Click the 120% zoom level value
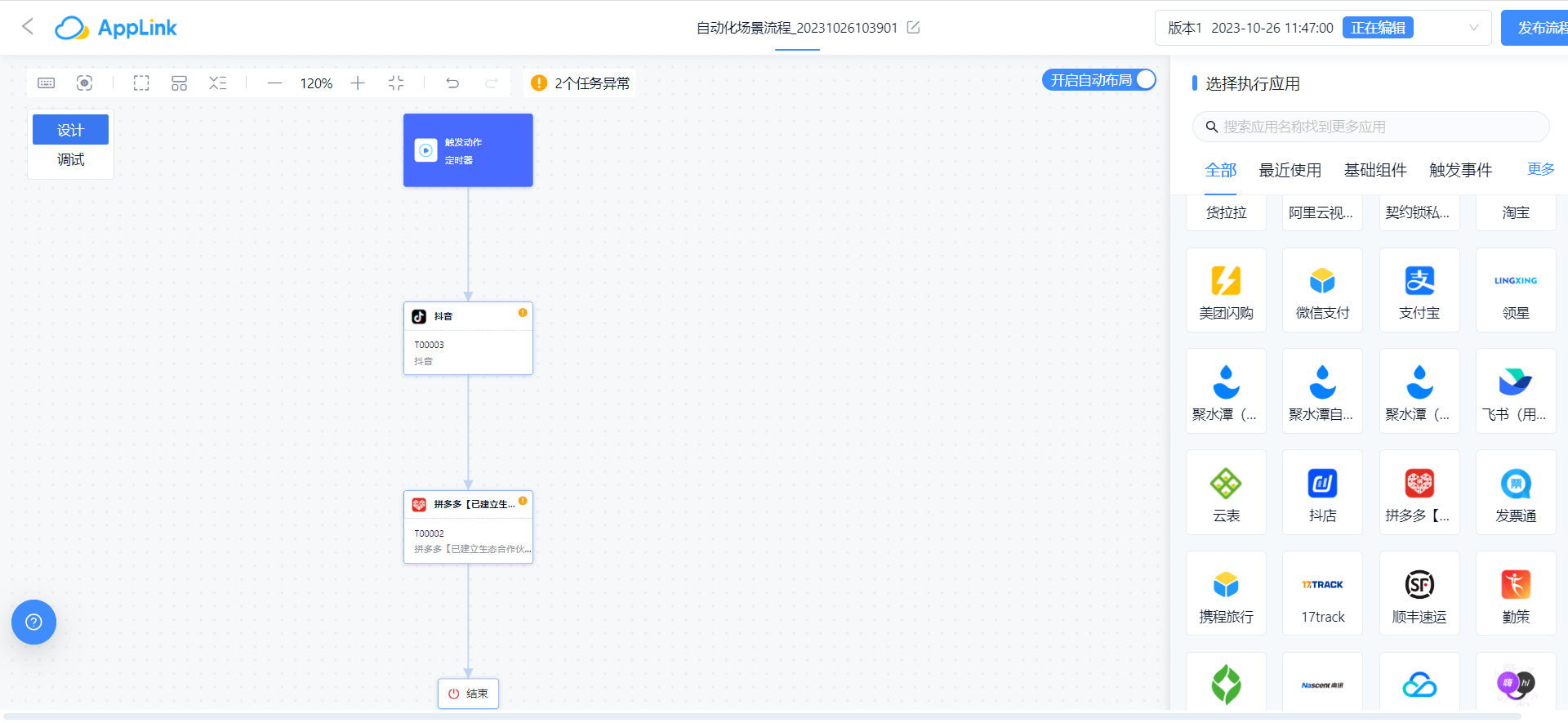This screenshot has width=1568, height=723. click(x=316, y=83)
